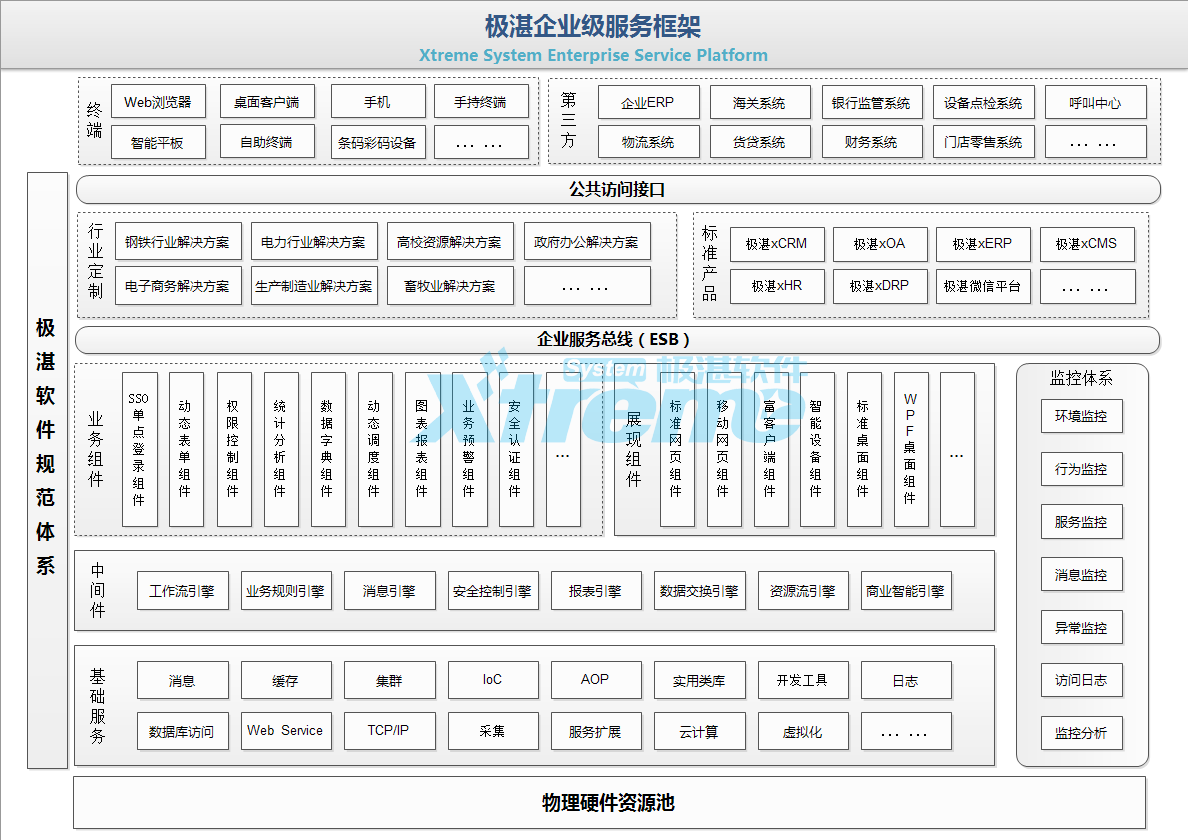Click the 物理硬件资源池 bar
The image size is (1188, 840).
tap(609, 803)
